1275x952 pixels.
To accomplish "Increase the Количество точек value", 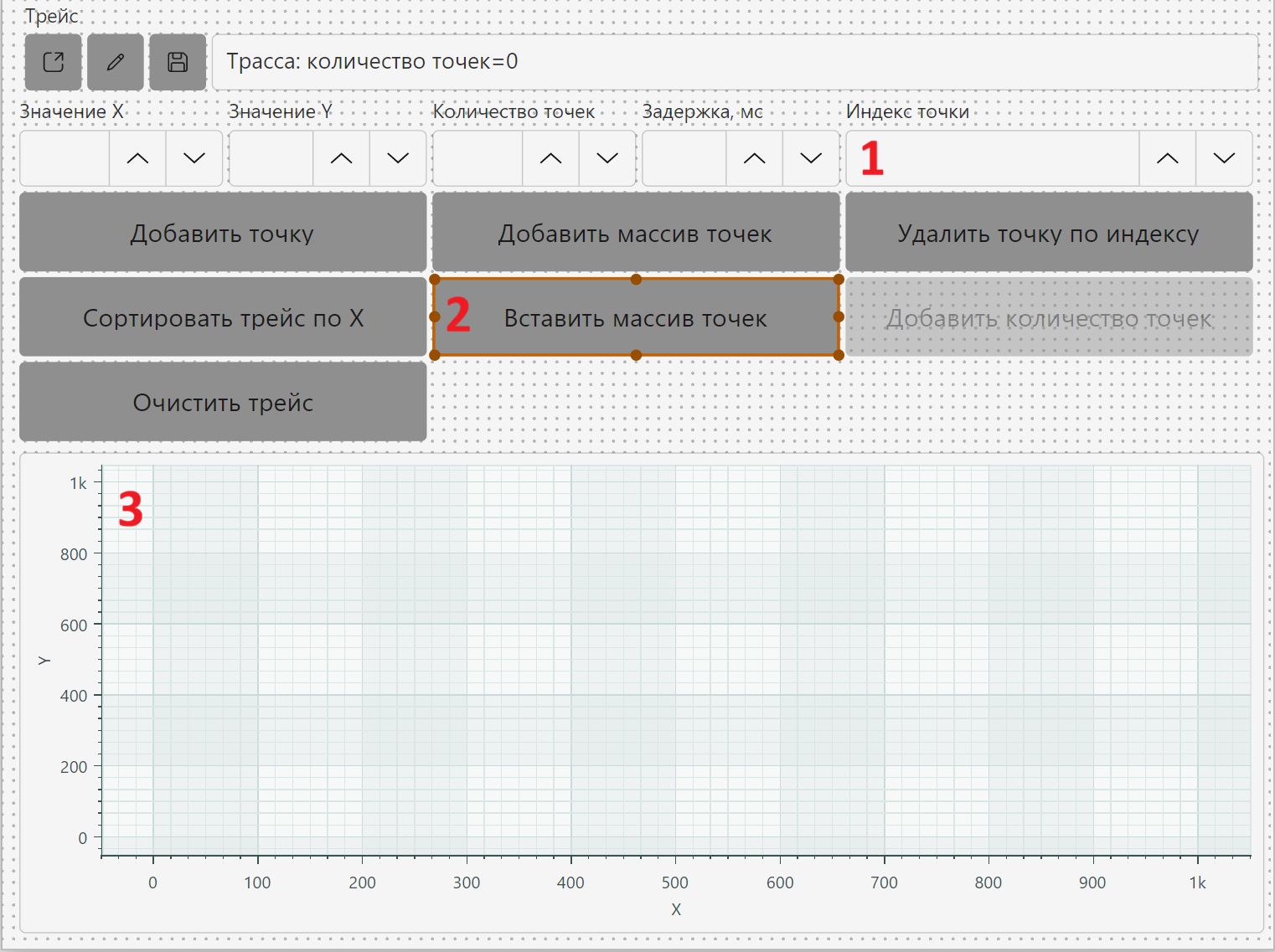I will 550,158.
